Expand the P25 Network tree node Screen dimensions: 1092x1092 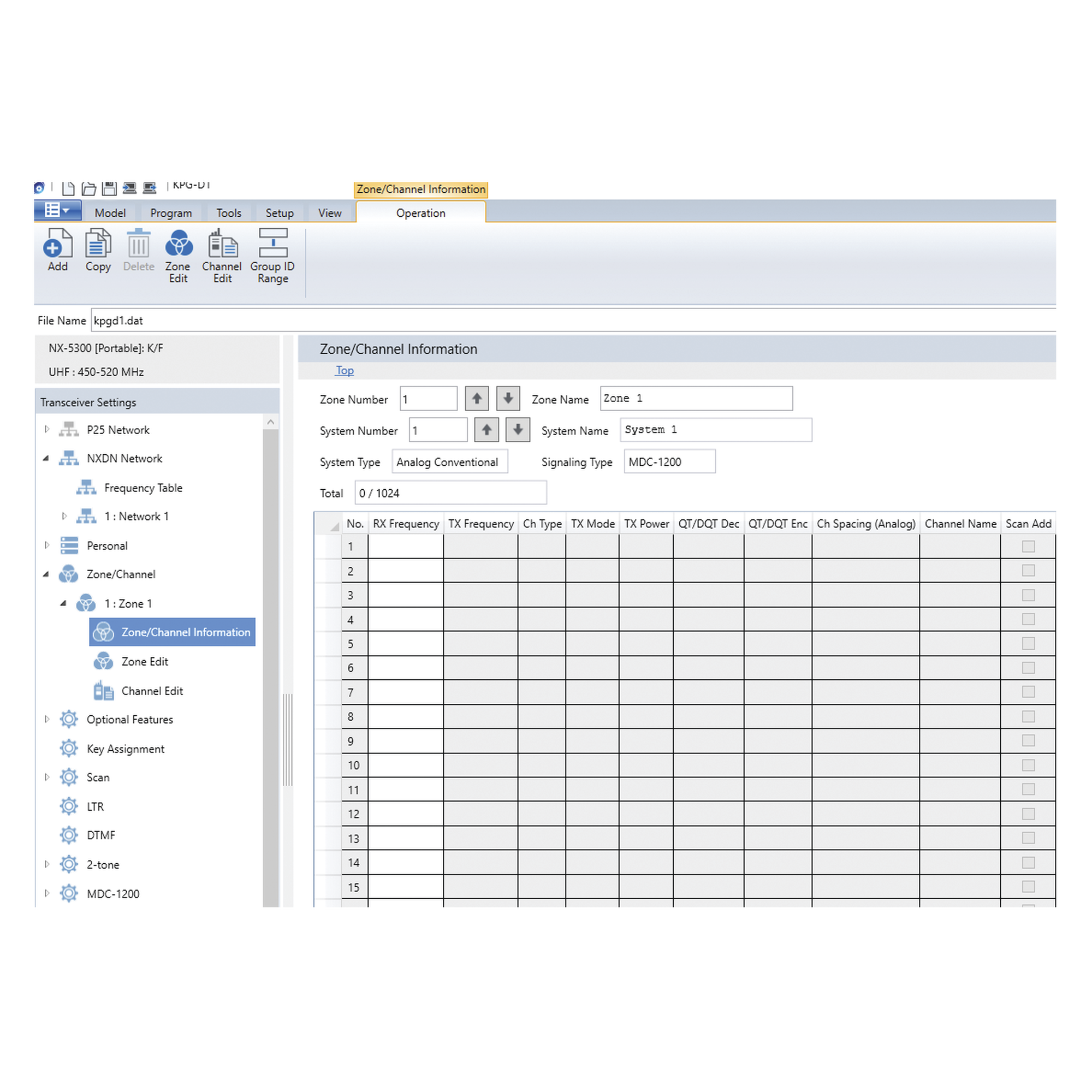pos(47,430)
